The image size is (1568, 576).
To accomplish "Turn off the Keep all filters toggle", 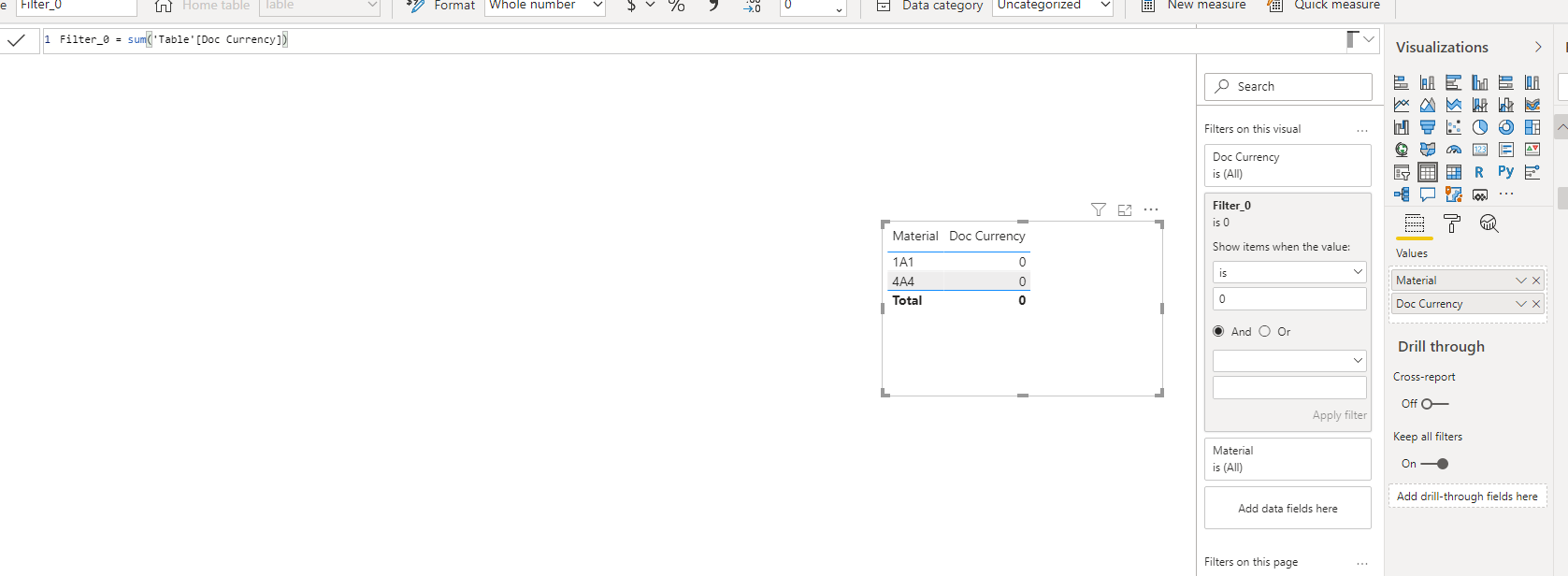I will (x=1434, y=464).
